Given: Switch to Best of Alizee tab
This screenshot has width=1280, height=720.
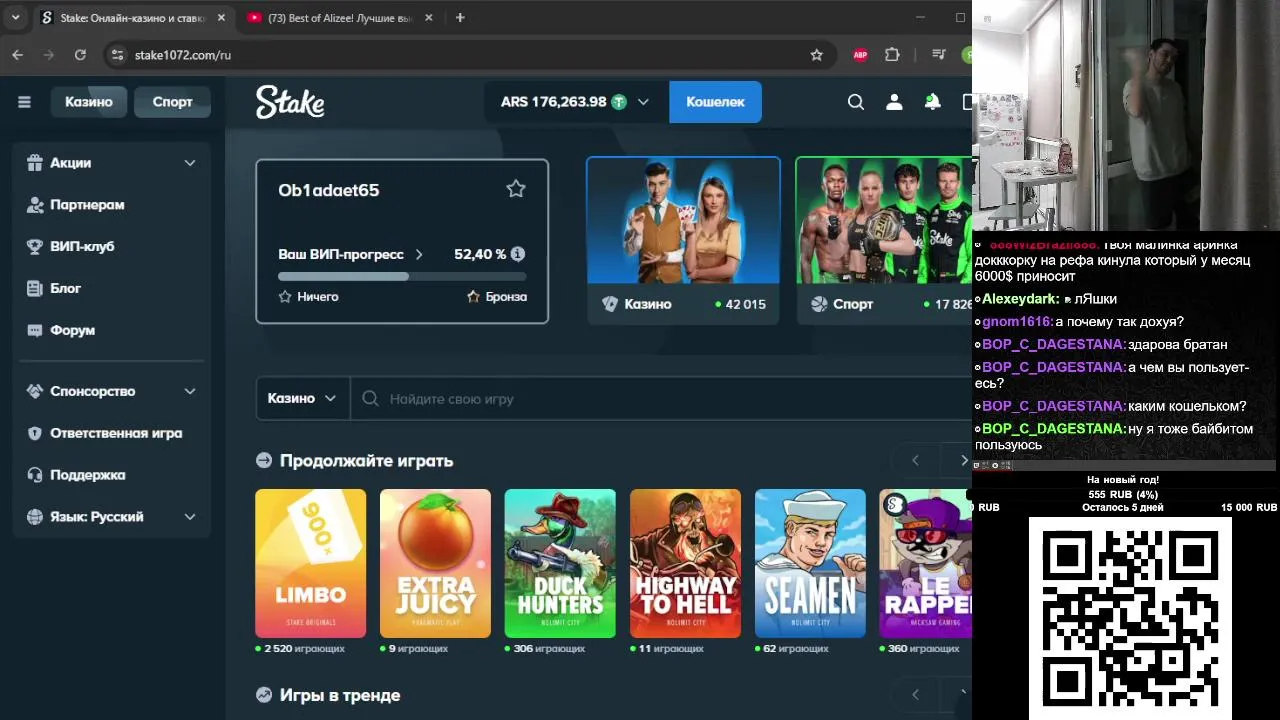Looking at the screenshot, I should (340, 18).
